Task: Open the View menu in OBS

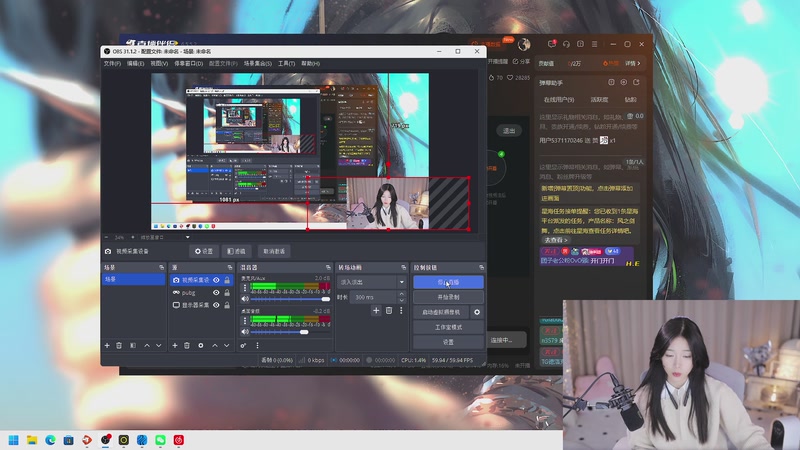Action: tap(159, 63)
